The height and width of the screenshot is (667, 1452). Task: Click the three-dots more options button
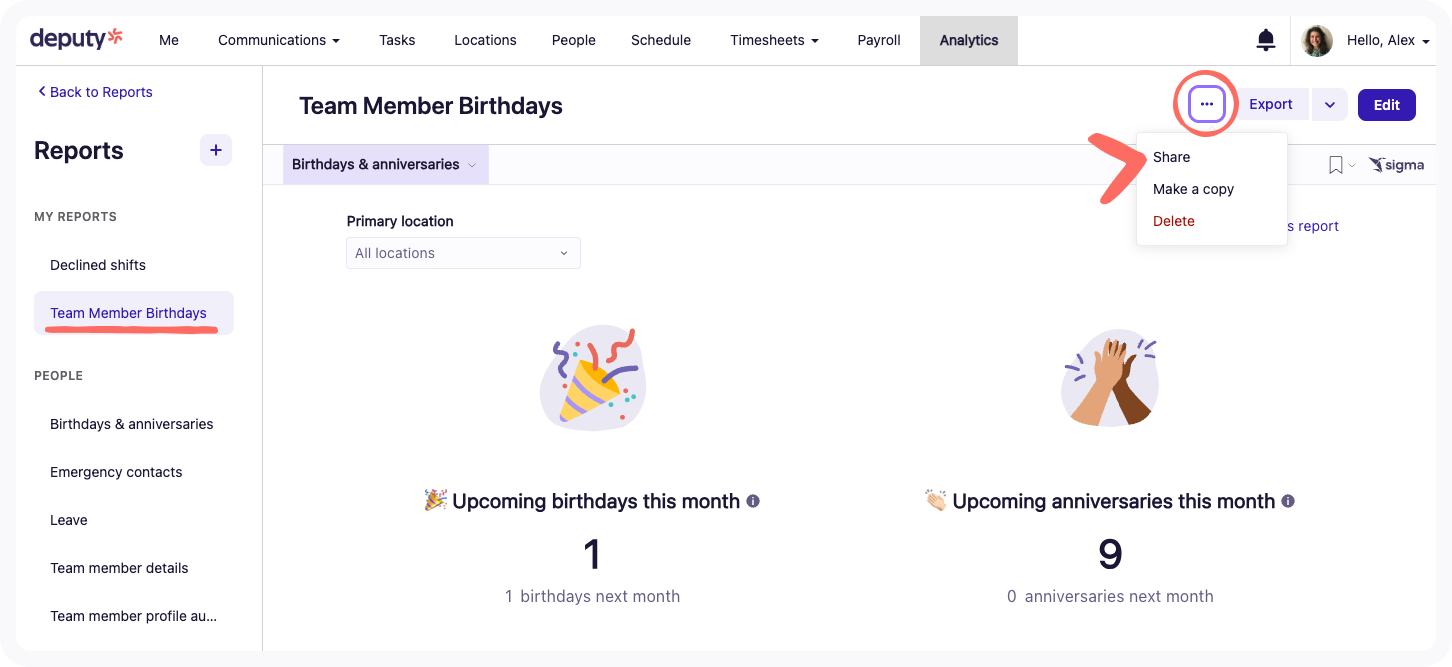tap(1207, 104)
